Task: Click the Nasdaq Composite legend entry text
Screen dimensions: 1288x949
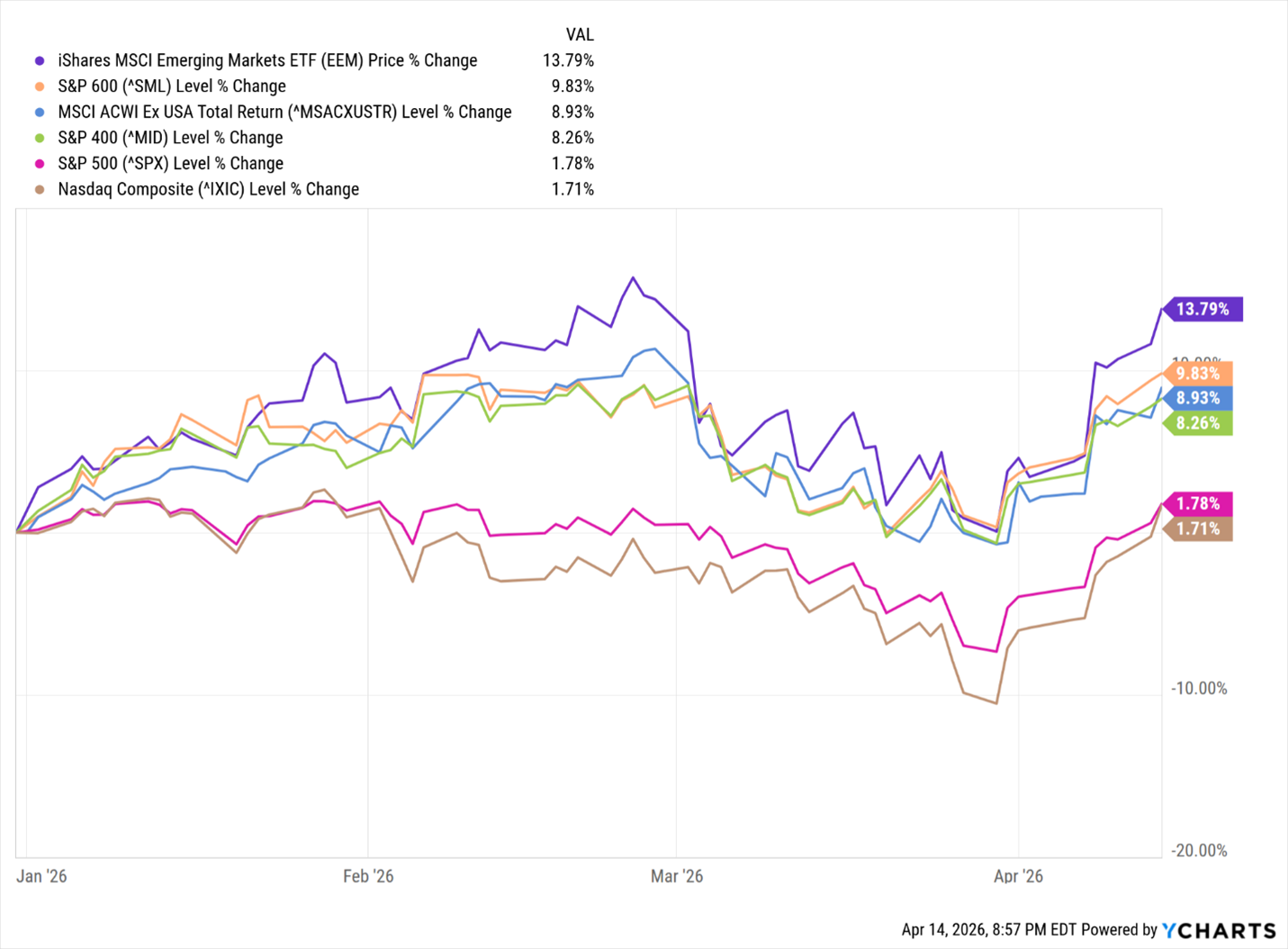Action: point(208,190)
